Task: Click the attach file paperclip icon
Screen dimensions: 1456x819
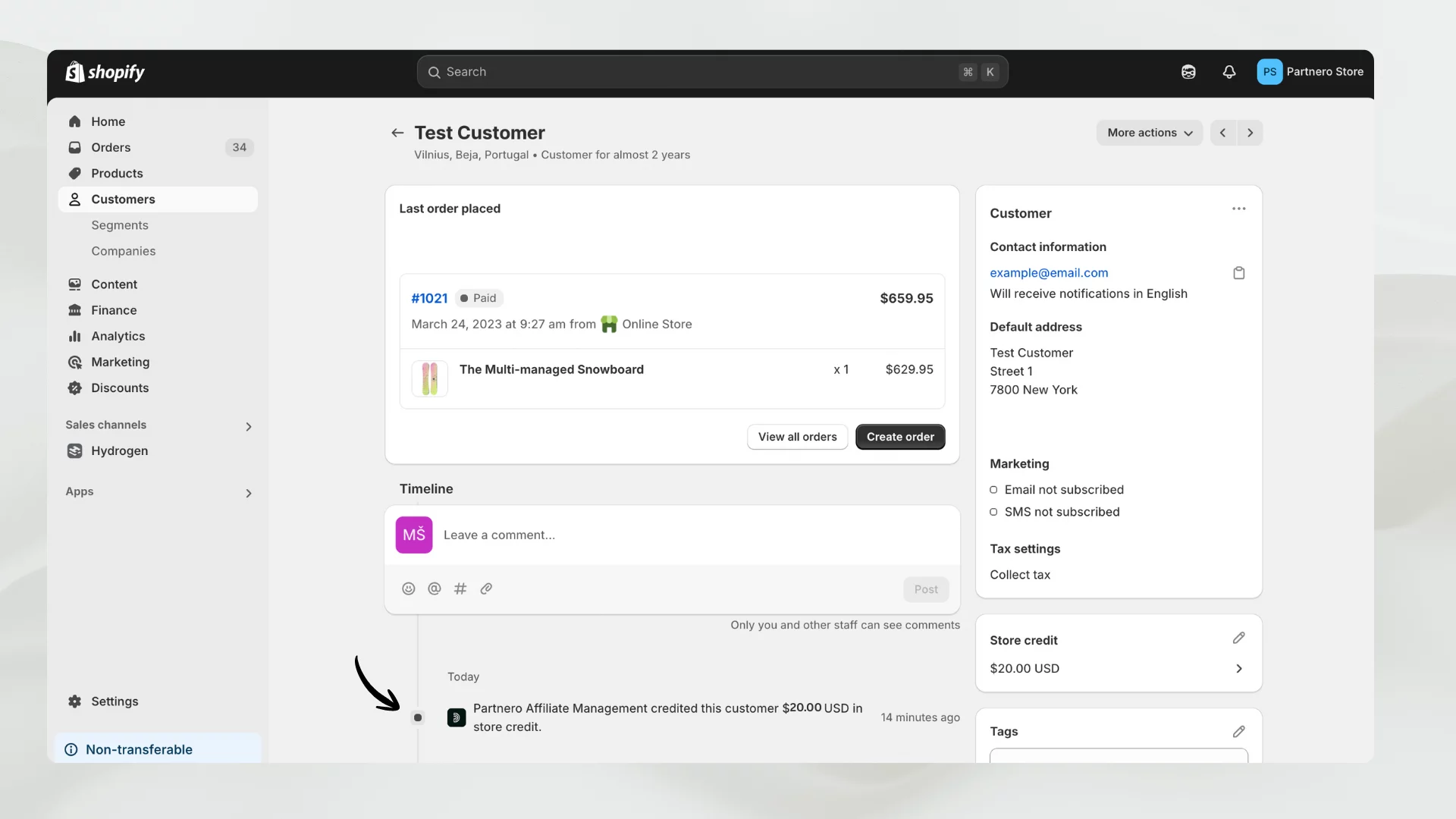Action: pos(486,588)
